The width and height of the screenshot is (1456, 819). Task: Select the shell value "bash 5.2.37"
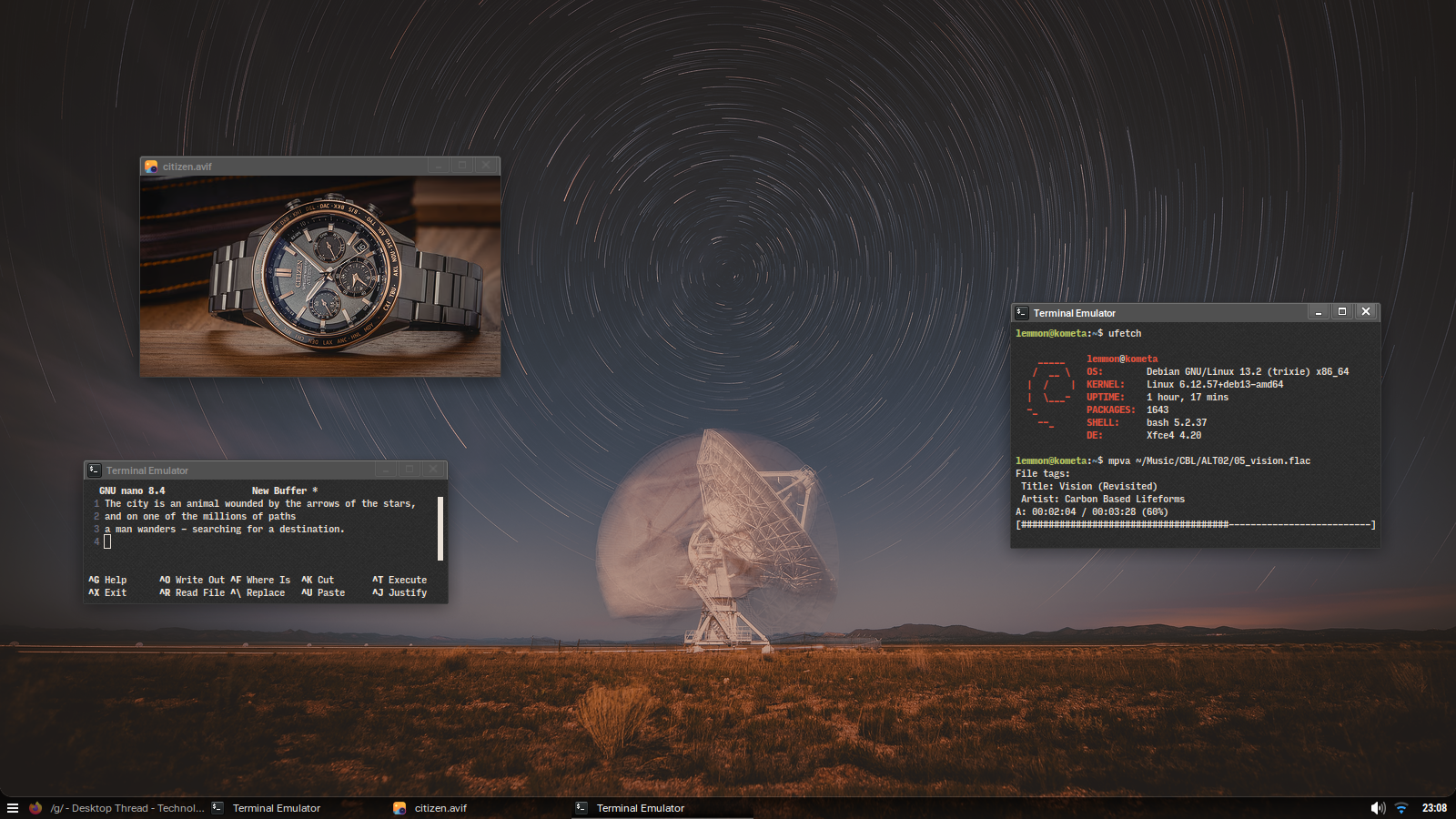[x=1177, y=422]
